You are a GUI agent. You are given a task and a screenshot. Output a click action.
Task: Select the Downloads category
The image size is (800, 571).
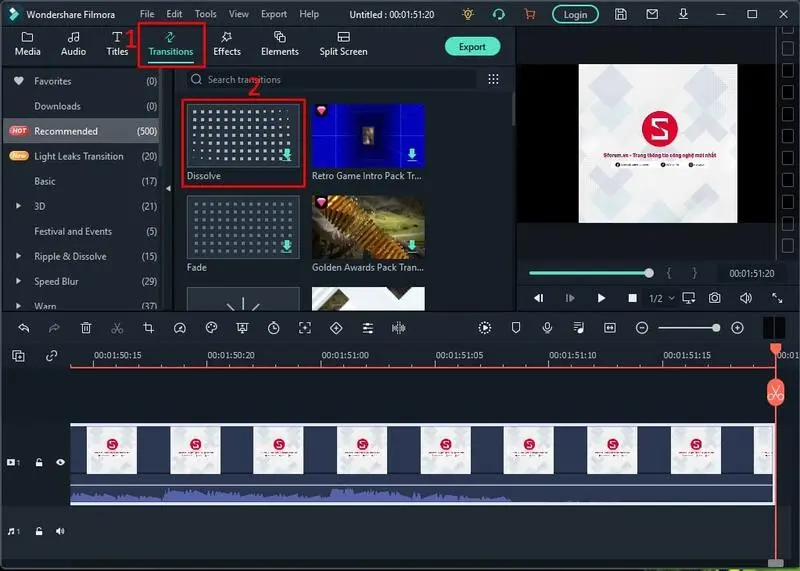82,106
